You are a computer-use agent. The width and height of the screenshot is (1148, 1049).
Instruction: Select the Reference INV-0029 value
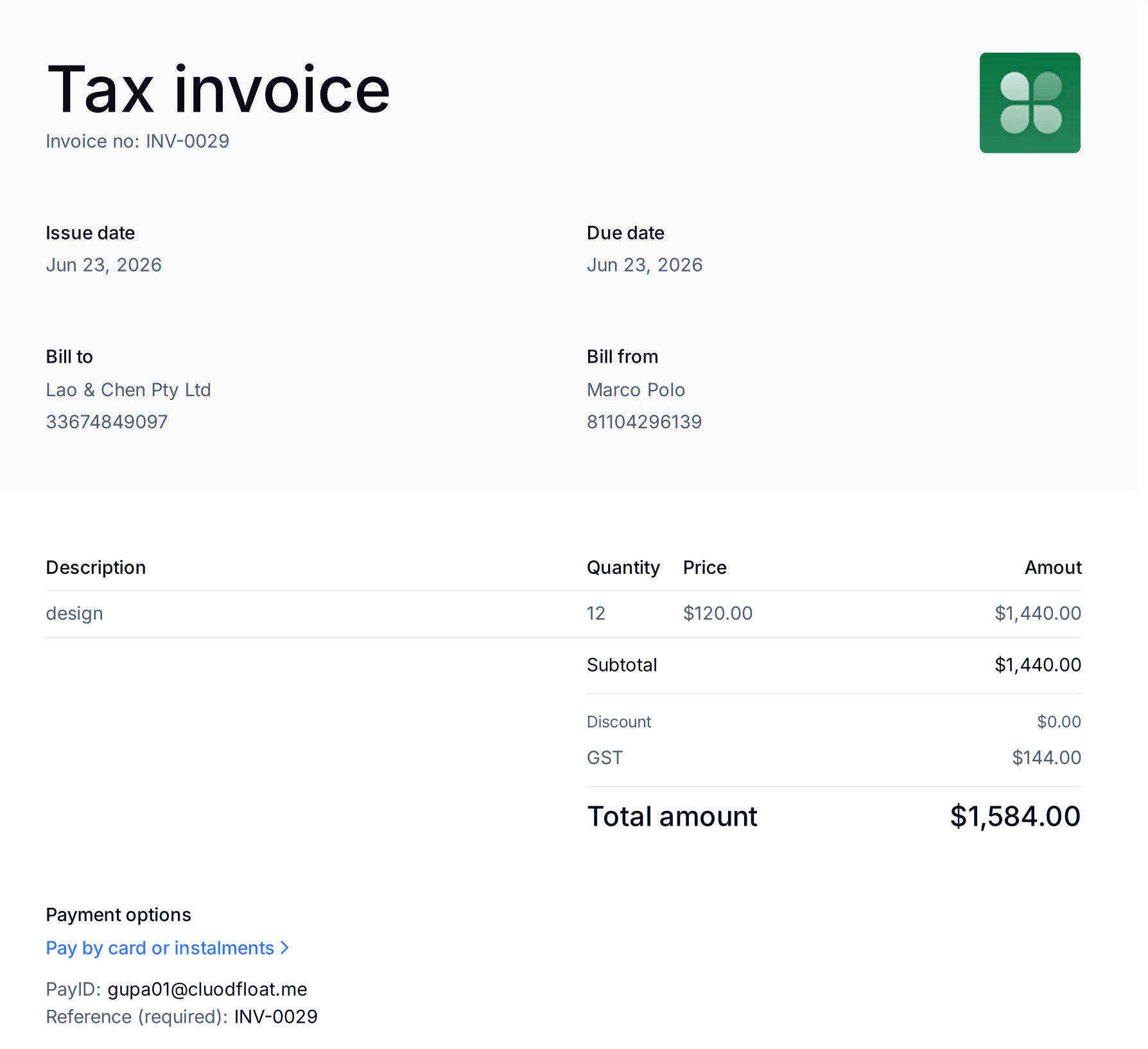[276, 1018]
